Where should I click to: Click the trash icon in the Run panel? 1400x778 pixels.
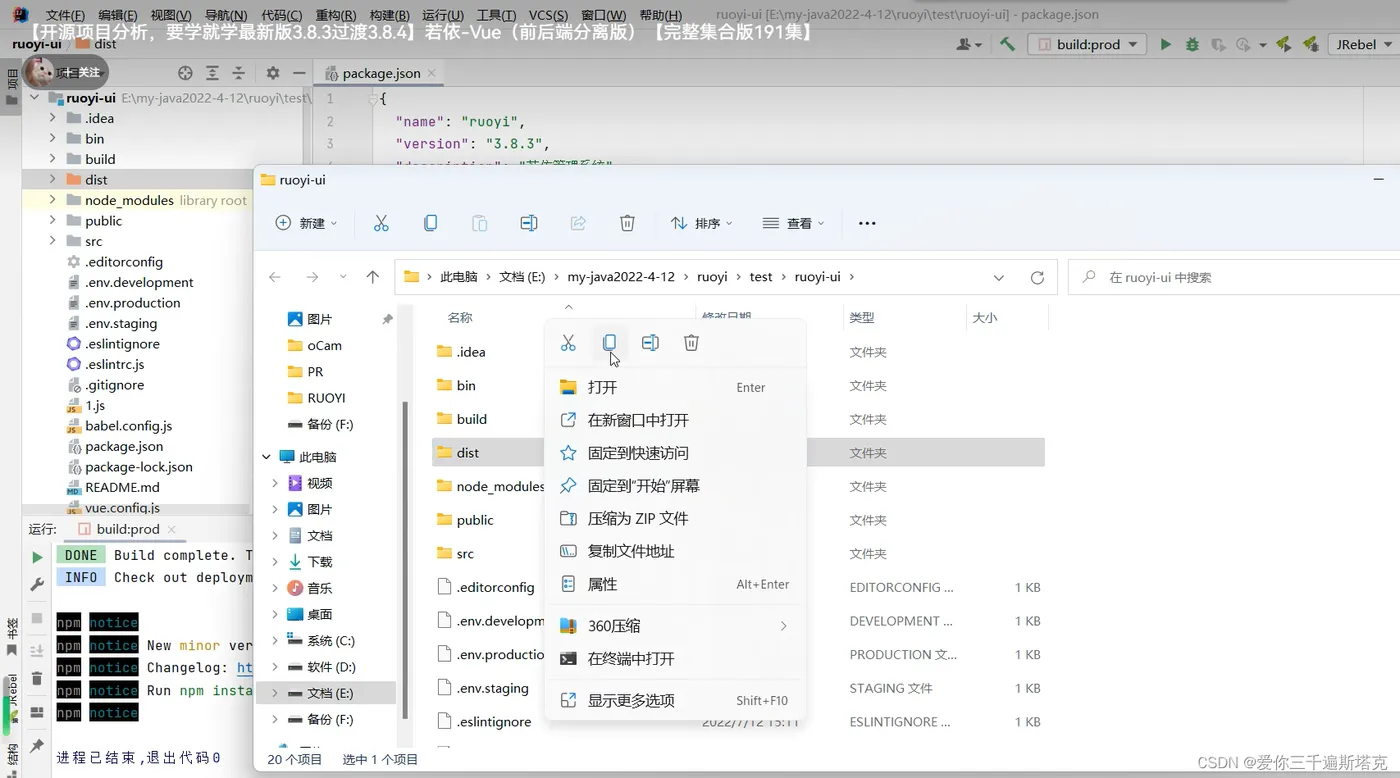tap(37, 679)
